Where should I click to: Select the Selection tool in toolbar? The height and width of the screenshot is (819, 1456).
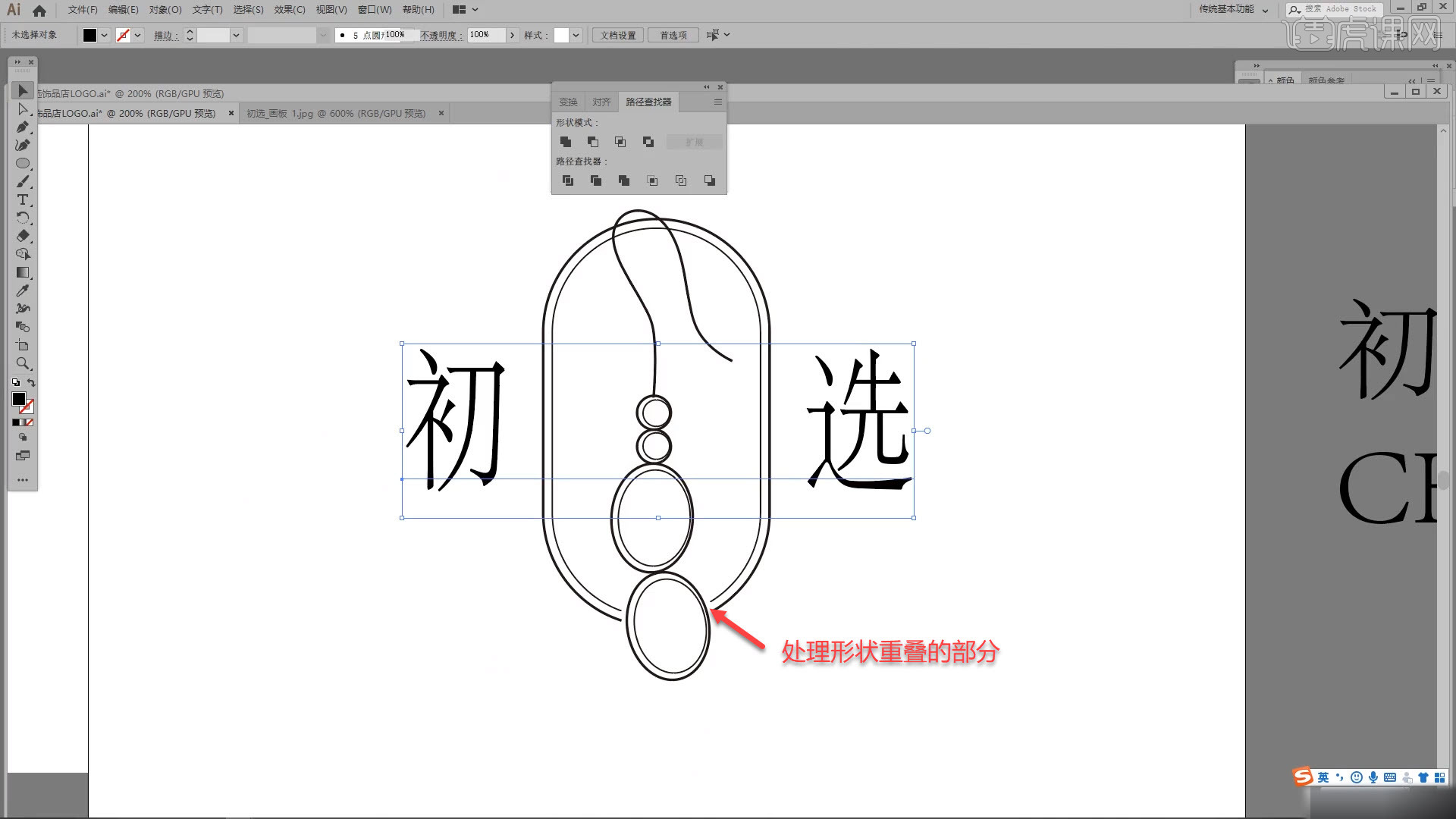coord(23,89)
